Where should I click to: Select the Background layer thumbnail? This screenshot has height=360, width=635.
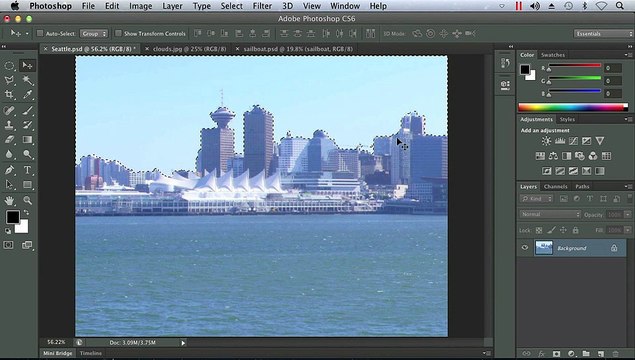(543, 248)
